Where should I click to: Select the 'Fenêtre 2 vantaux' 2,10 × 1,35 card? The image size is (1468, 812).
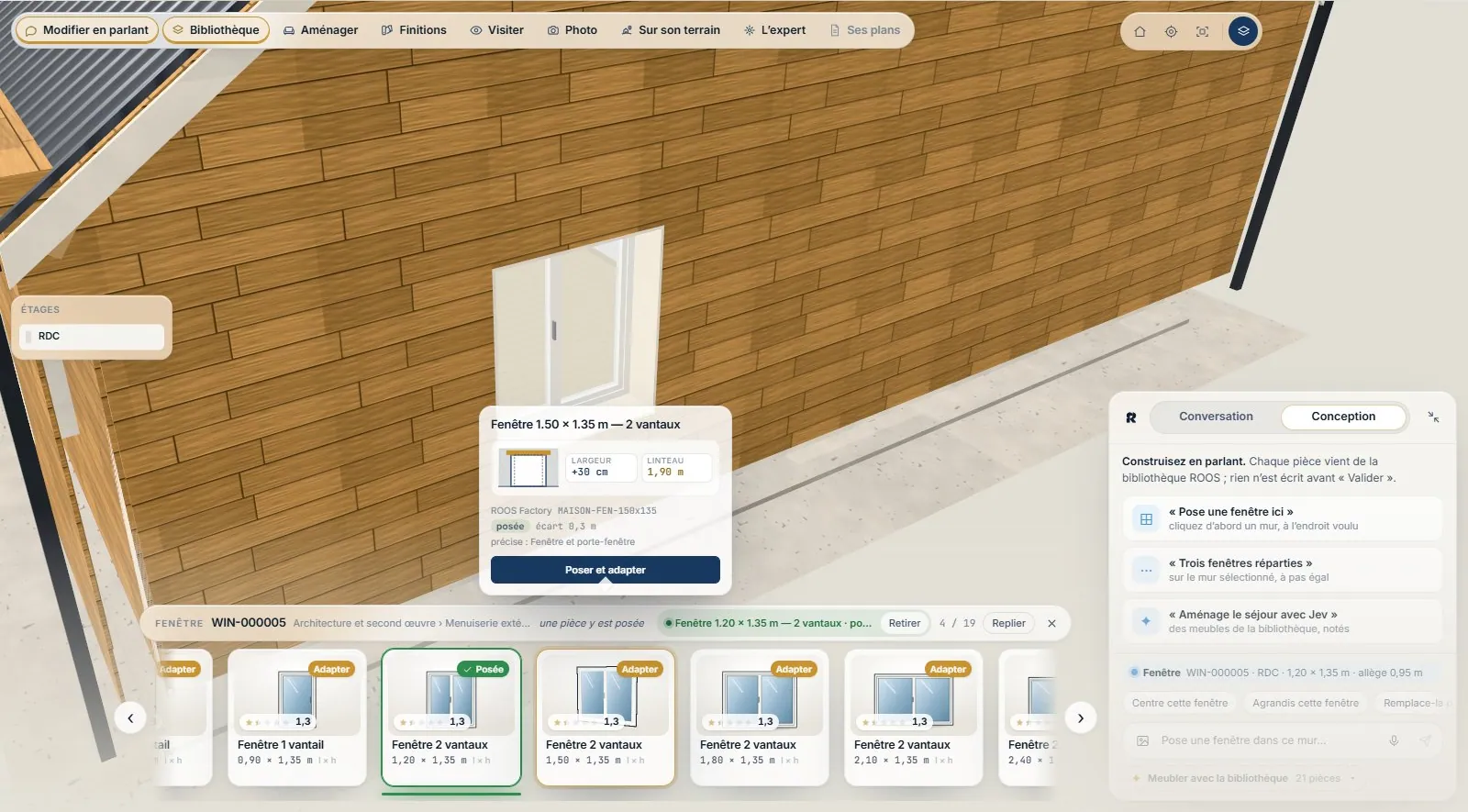pyautogui.click(x=914, y=717)
